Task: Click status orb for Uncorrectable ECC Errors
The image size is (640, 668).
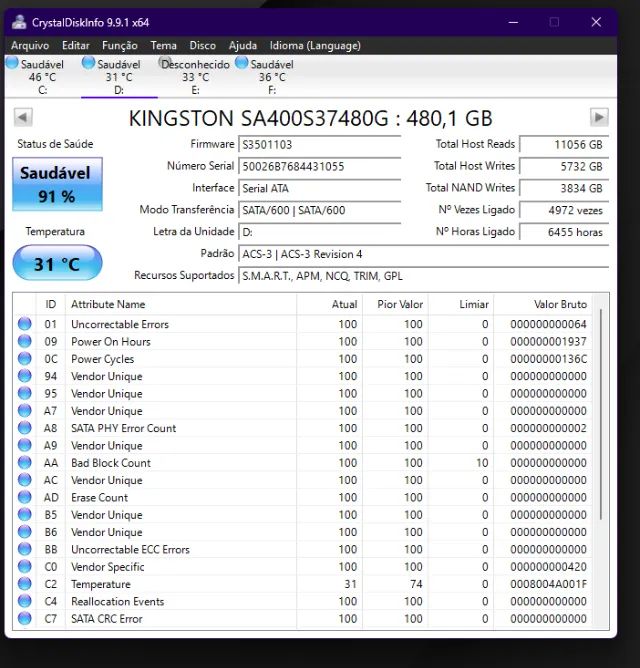Action: pyautogui.click(x=25, y=549)
